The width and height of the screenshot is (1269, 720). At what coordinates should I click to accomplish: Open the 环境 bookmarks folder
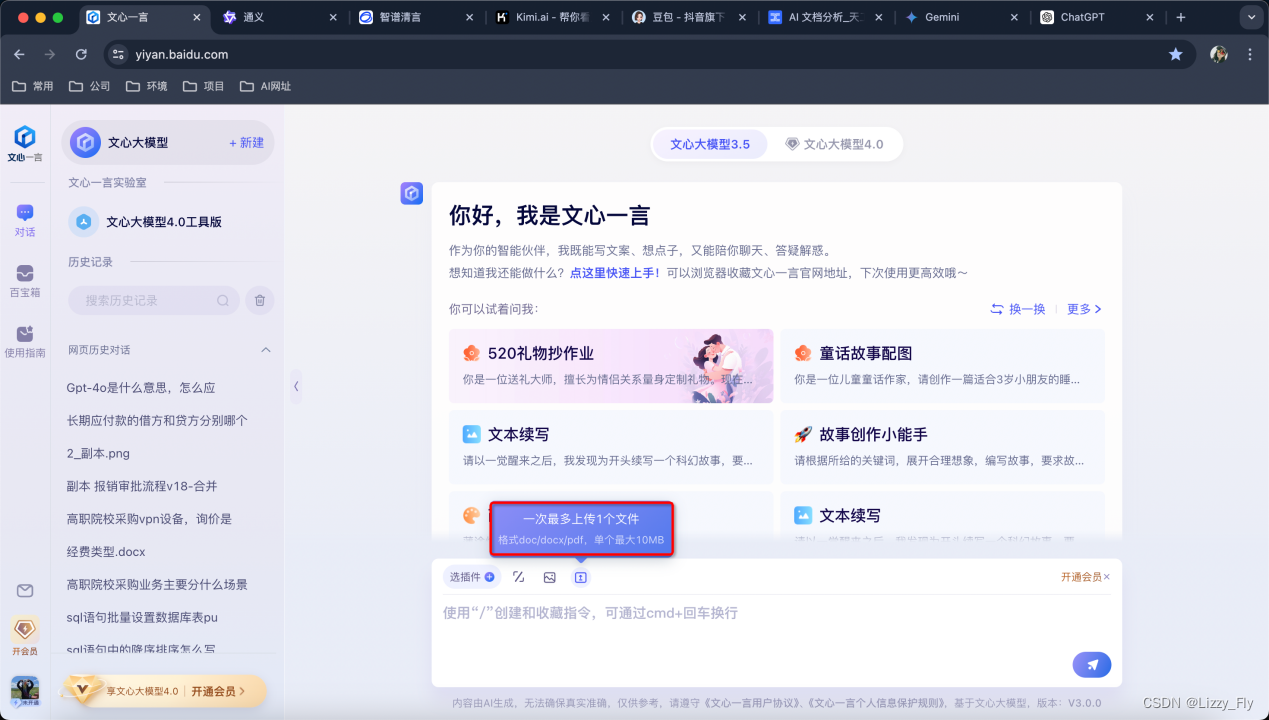(x=146, y=86)
